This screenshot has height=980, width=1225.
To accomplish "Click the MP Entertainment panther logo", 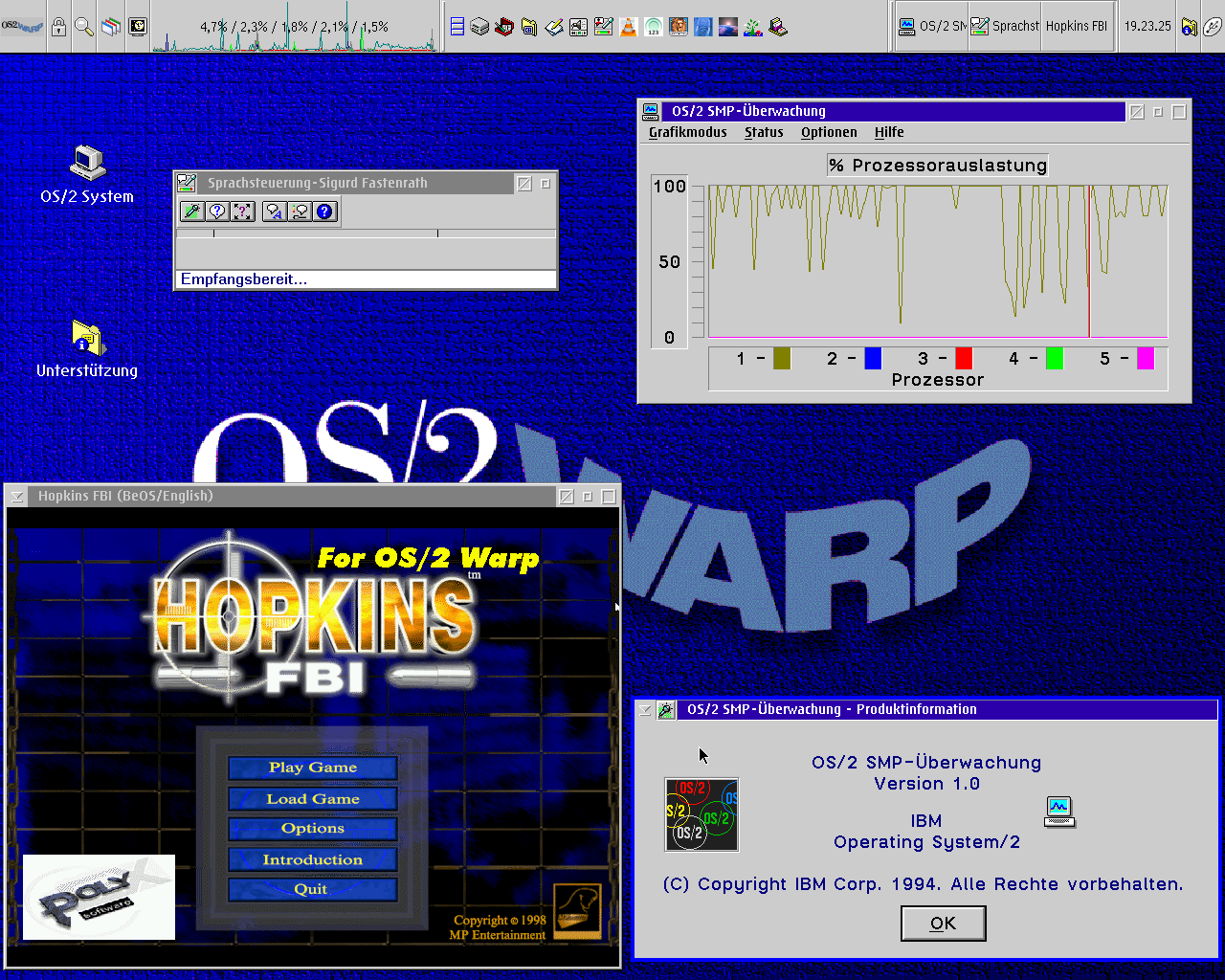I will [577, 911].
